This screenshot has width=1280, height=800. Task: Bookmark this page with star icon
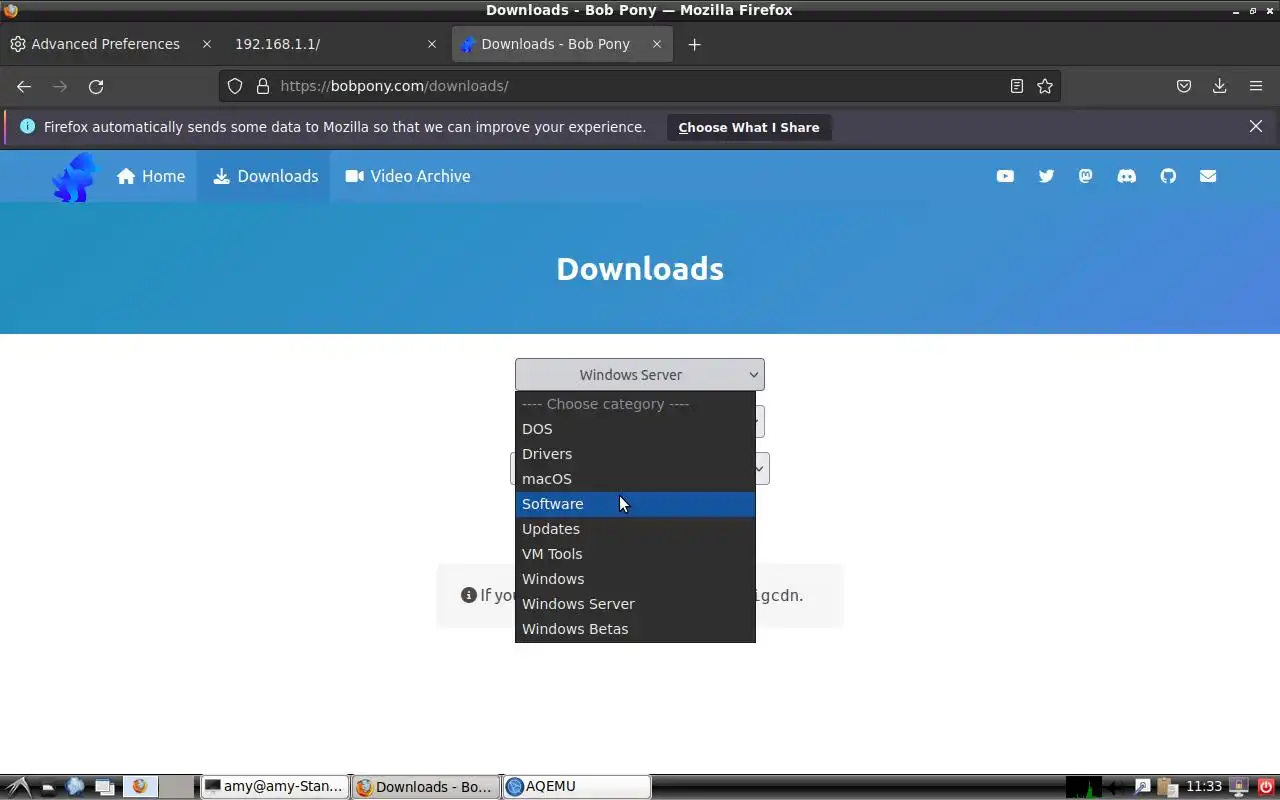coord(1045,86)
